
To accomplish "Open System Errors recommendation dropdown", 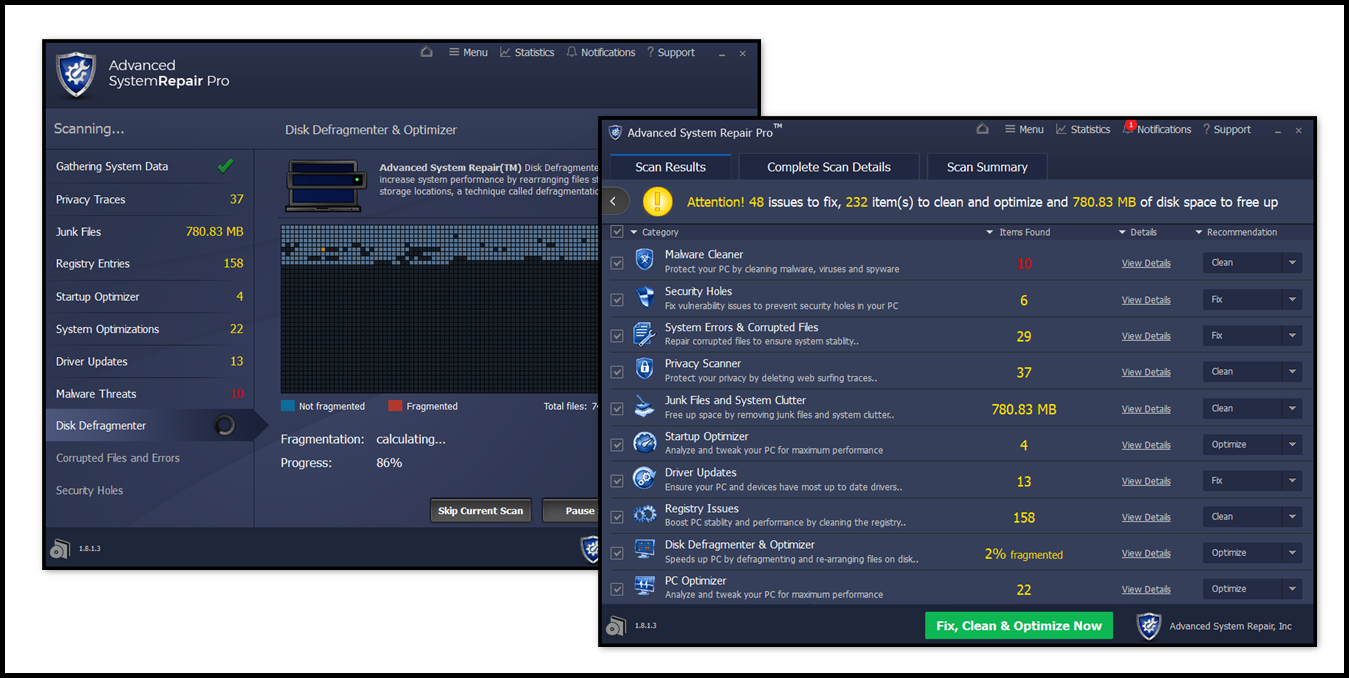I will click(1252, 335).
